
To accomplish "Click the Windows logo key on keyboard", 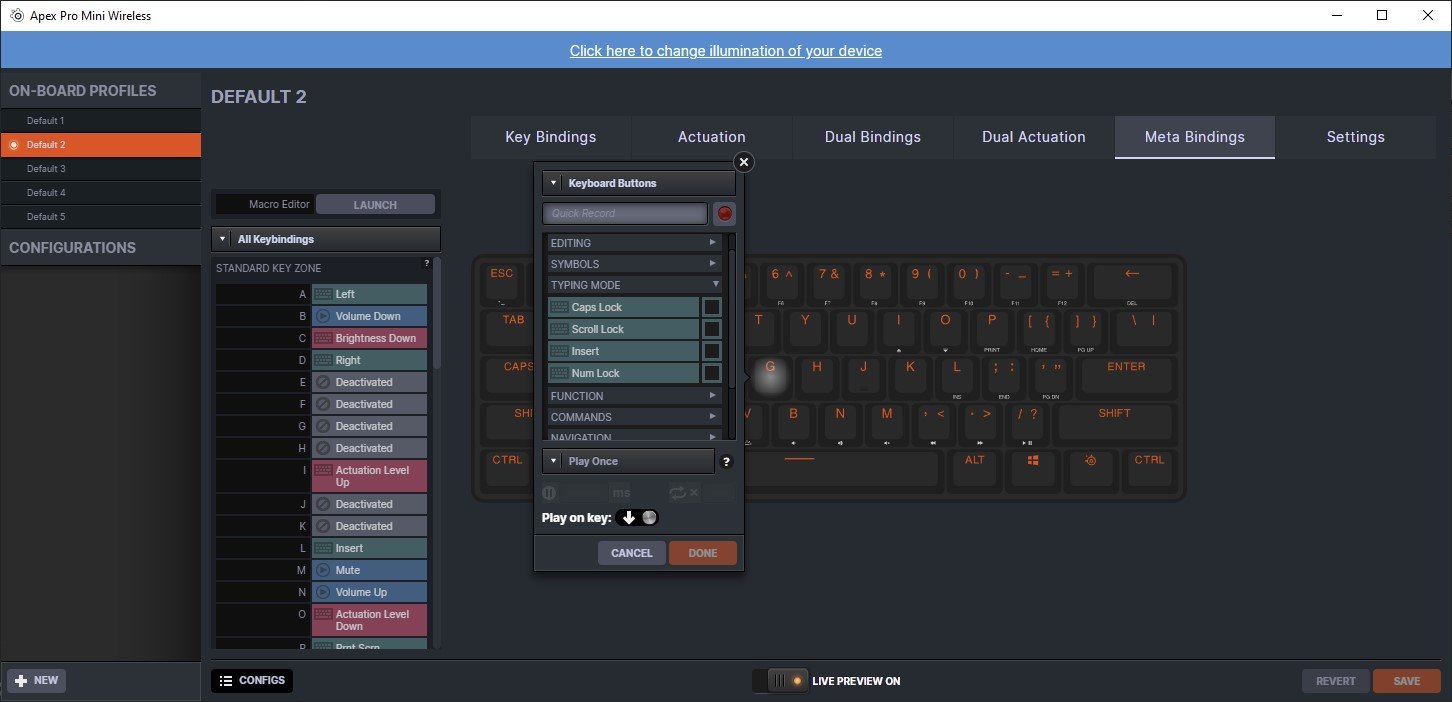I will click(x=1033, y=460).
